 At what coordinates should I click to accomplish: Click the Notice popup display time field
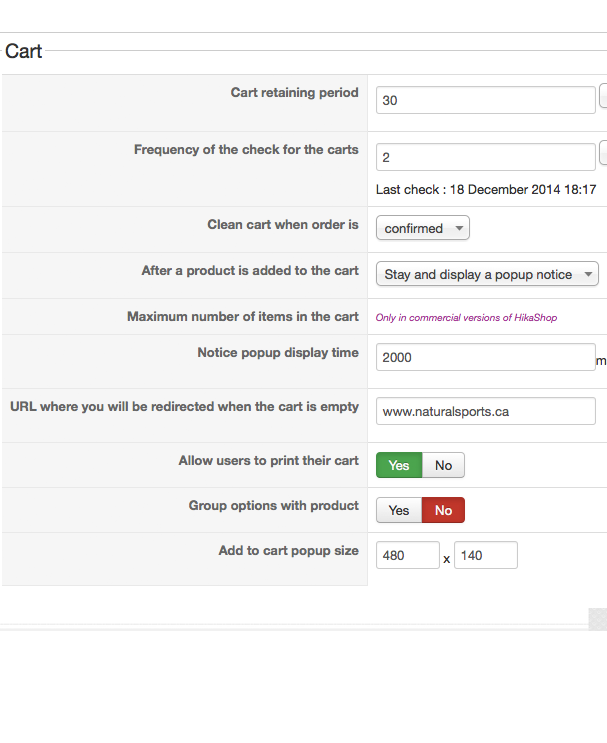(x=485, y=357)
